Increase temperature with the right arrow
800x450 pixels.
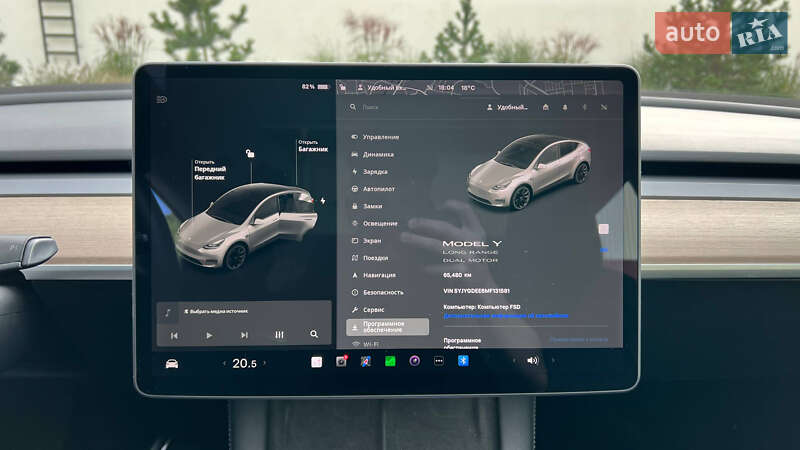[267, 363]
